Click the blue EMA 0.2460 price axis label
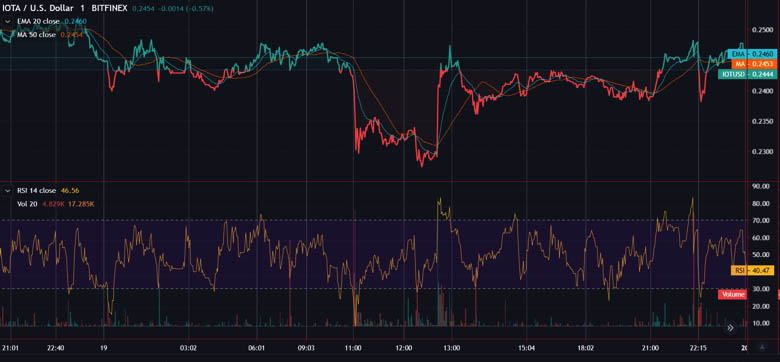The height and width of the screenshot is (362, 780). coord(751,54)
